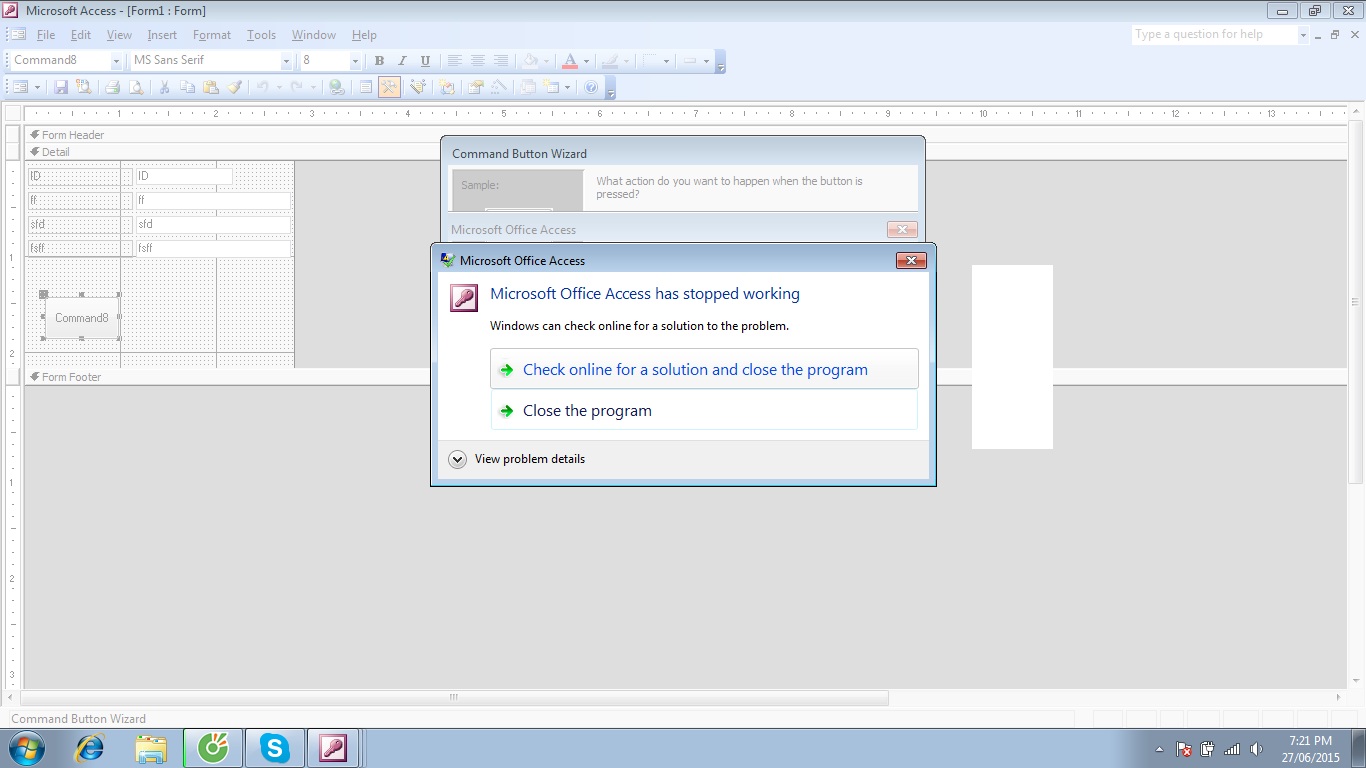Open the Tools menu

pyautogui.click(x=261, y=35)
